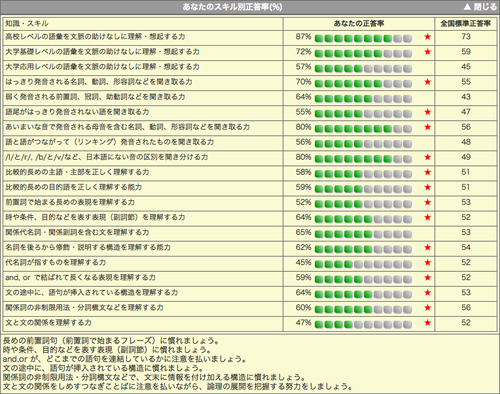The height and width of the screenshot is (394, 500).
Task: Click the advice text about 長めの前置詞句
Action: [x=111, y=341]
